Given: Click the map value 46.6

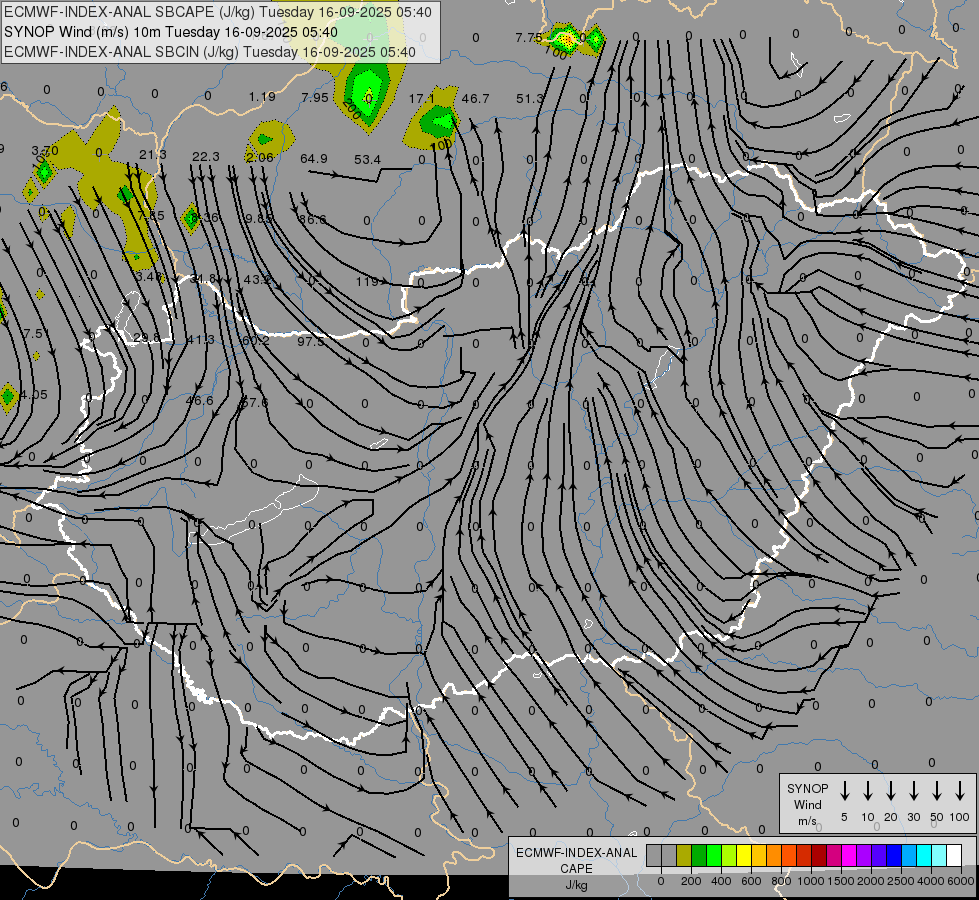Looking at the screenshot, I should 199,400.
